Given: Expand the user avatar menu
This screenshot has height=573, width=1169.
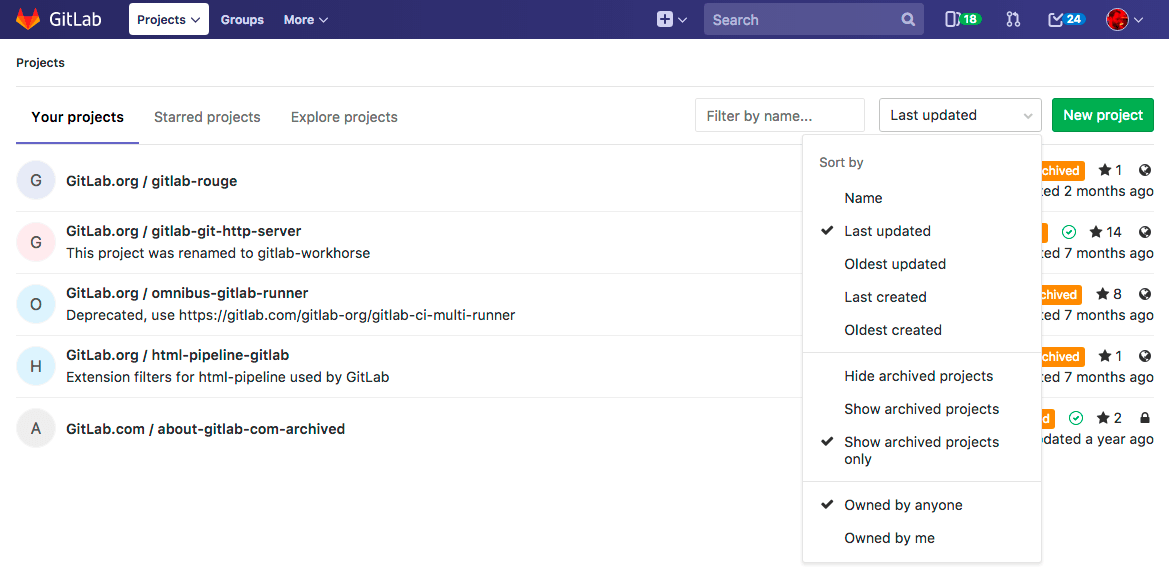Looking at the screenshot, I should click(1124, 19).
